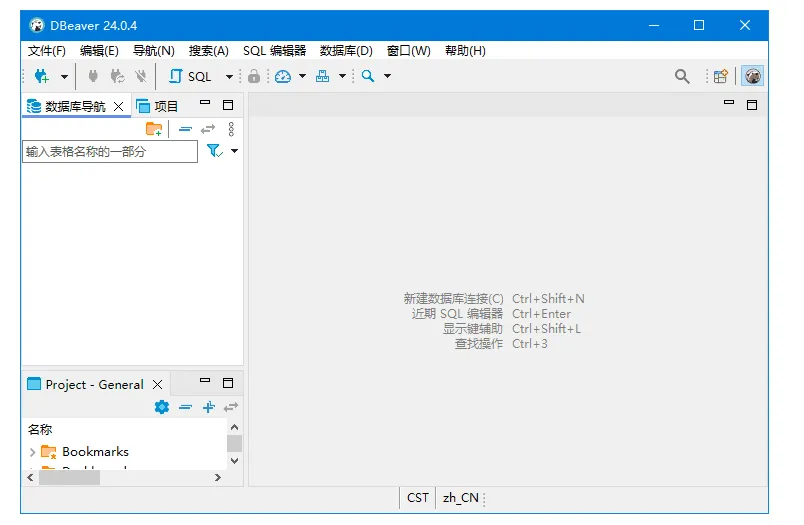Select the Bookmarks tree item
Viewport: 804px width, 525px height.
[x=95, y=452]
